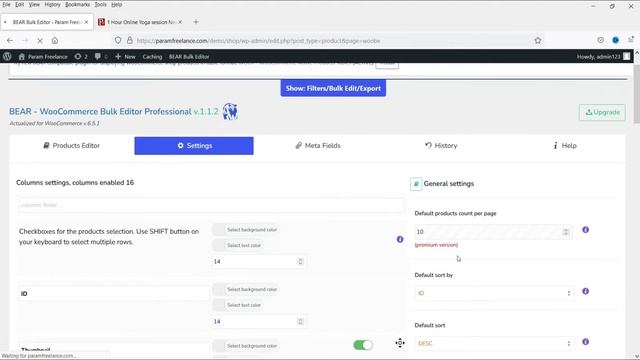Toggle the Thumbnail column switch off

click(362, 345)
